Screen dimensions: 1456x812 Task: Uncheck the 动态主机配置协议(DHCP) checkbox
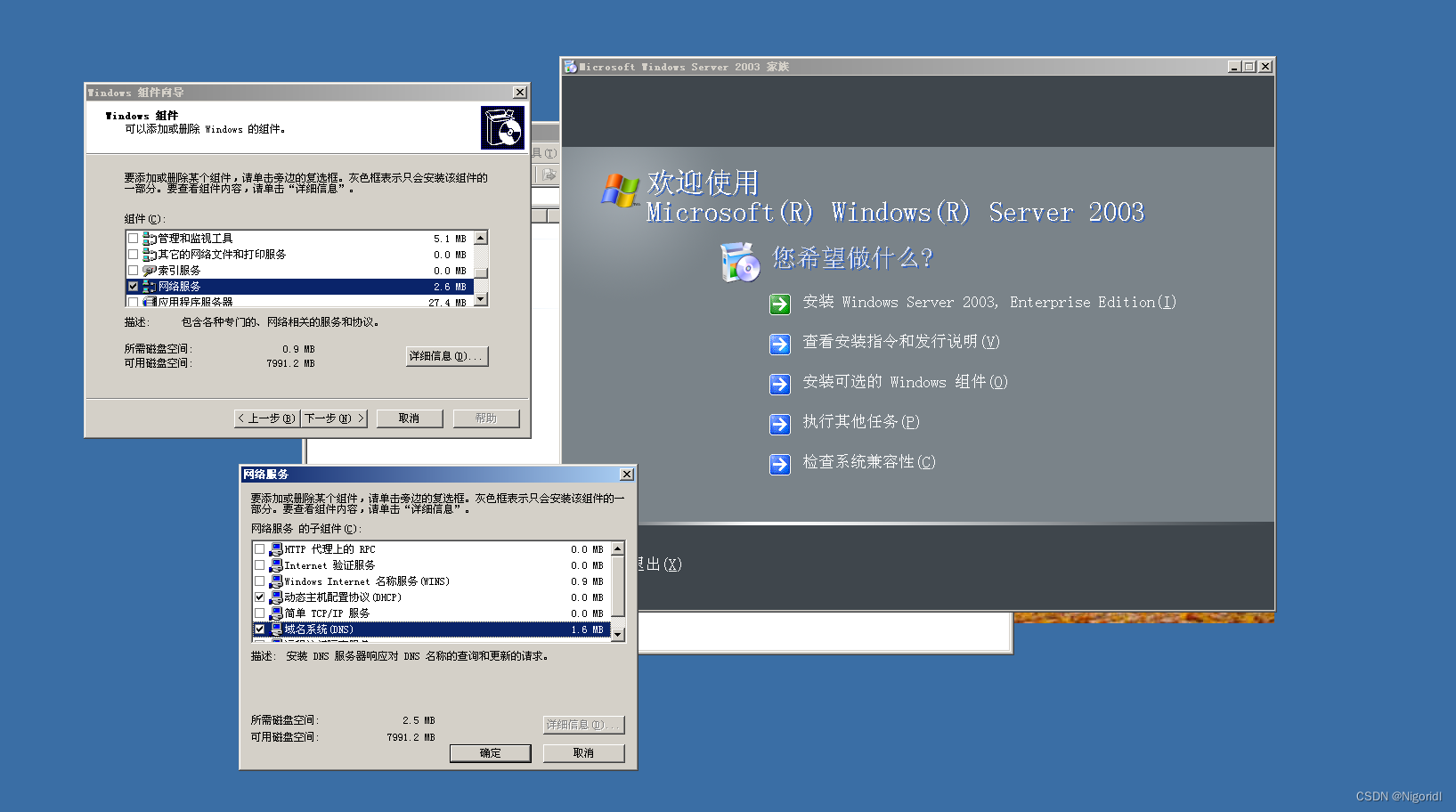(260, 597)
